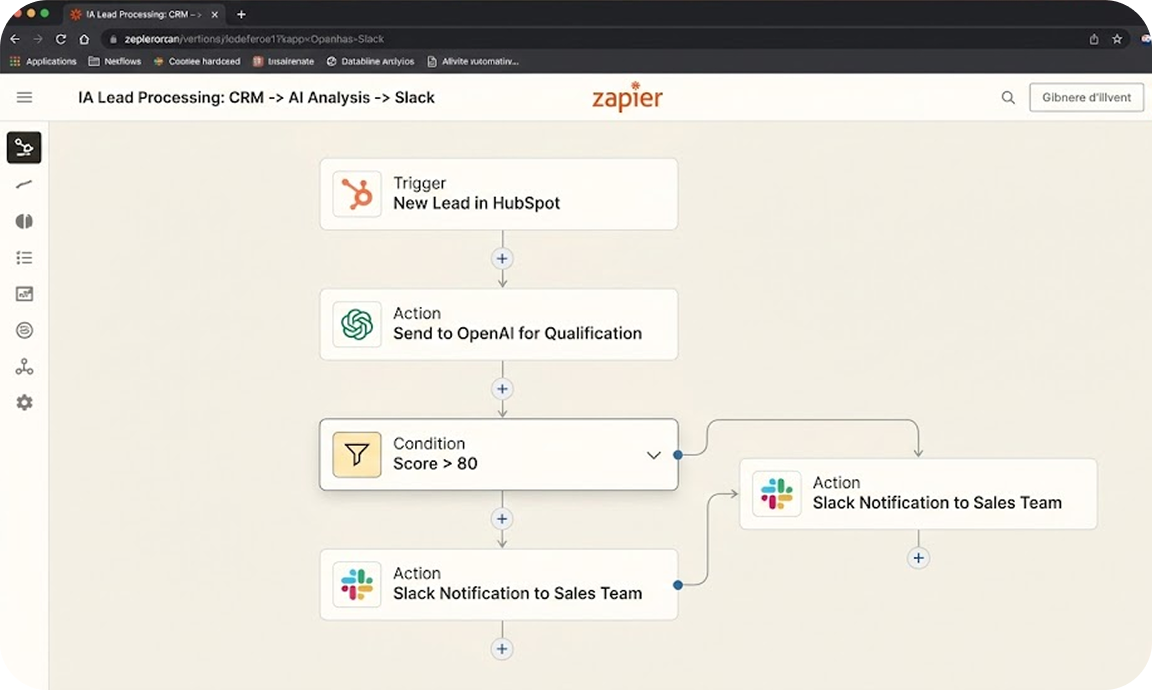Click Slack icon in right-side Action step
The image size is (1152, 690).
(x=777, y=494)
